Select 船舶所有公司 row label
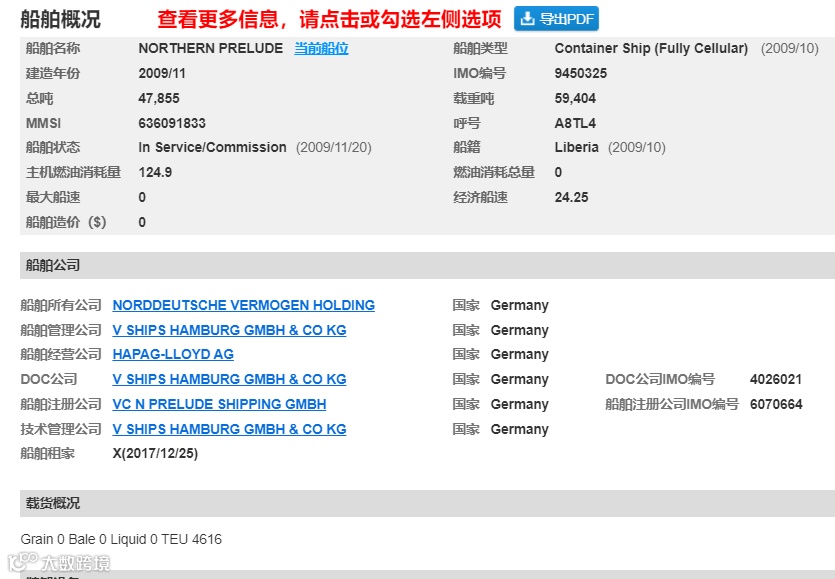The image size is (835, 579). tap(61, 305)
